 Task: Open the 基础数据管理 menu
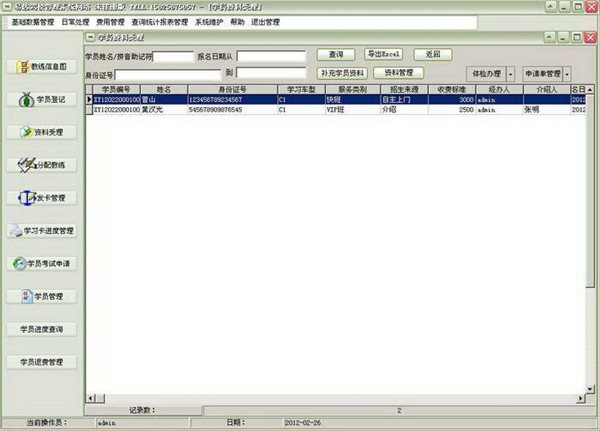33,22
